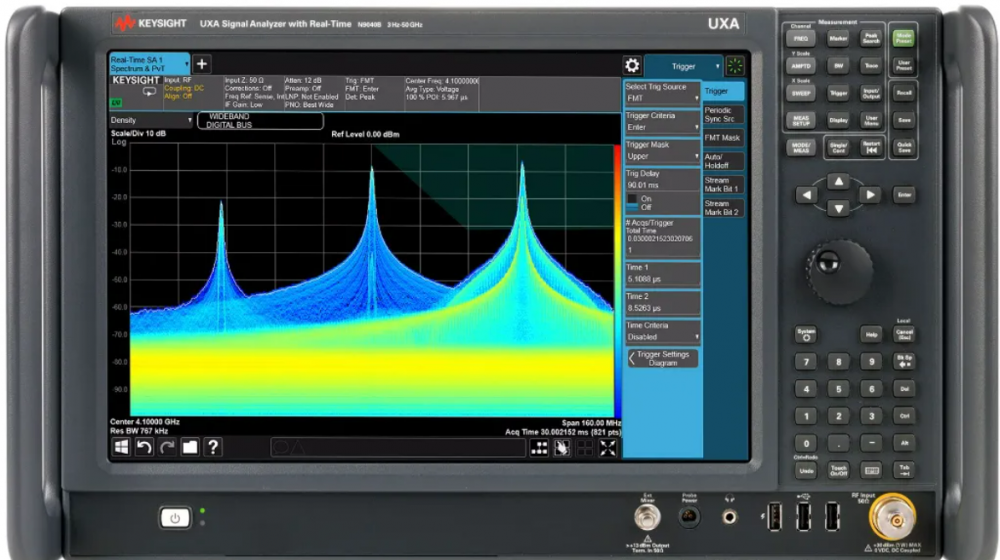
Task: Push the Quick Save hardware key
Action: coord(904,147)
